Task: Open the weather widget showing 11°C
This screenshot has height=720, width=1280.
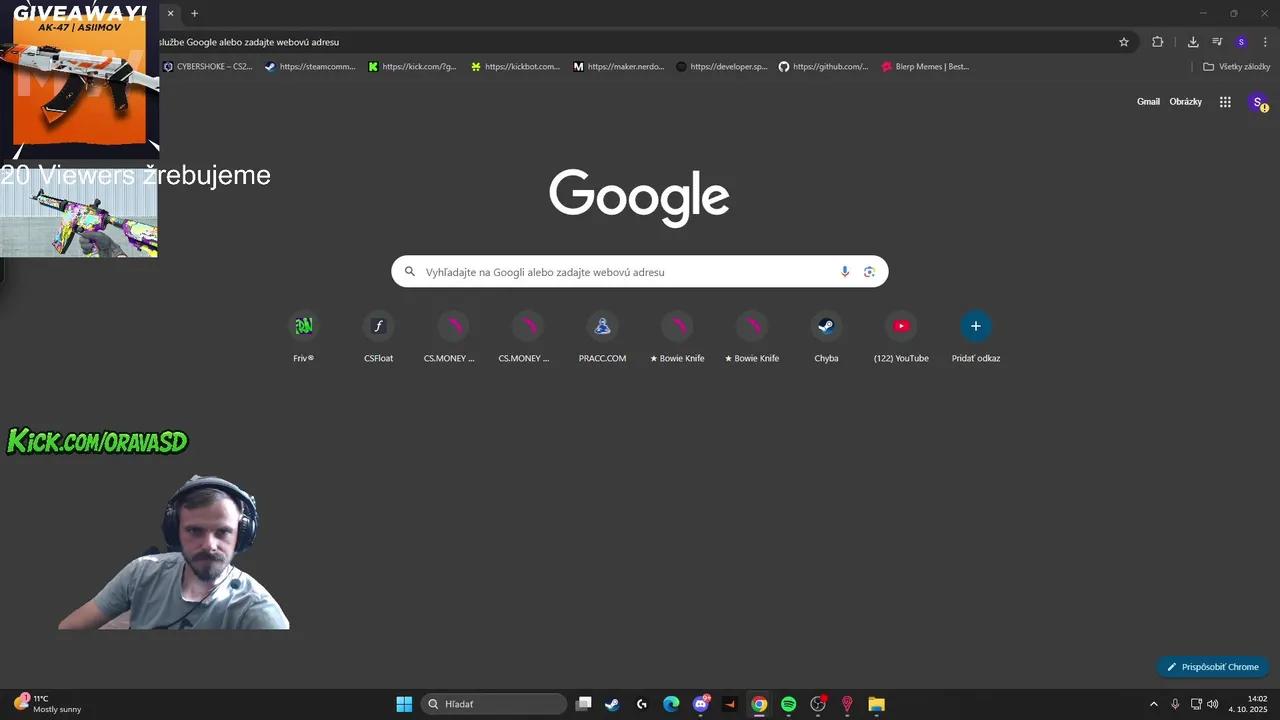Action: coord(48,704)
